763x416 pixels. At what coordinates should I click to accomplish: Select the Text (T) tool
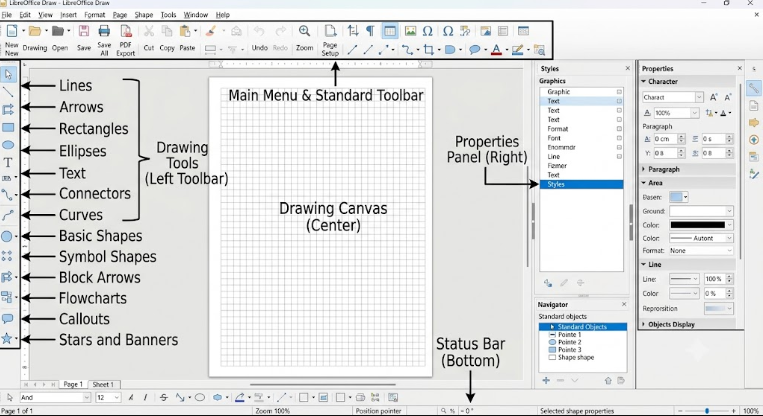tap(8, 163)
